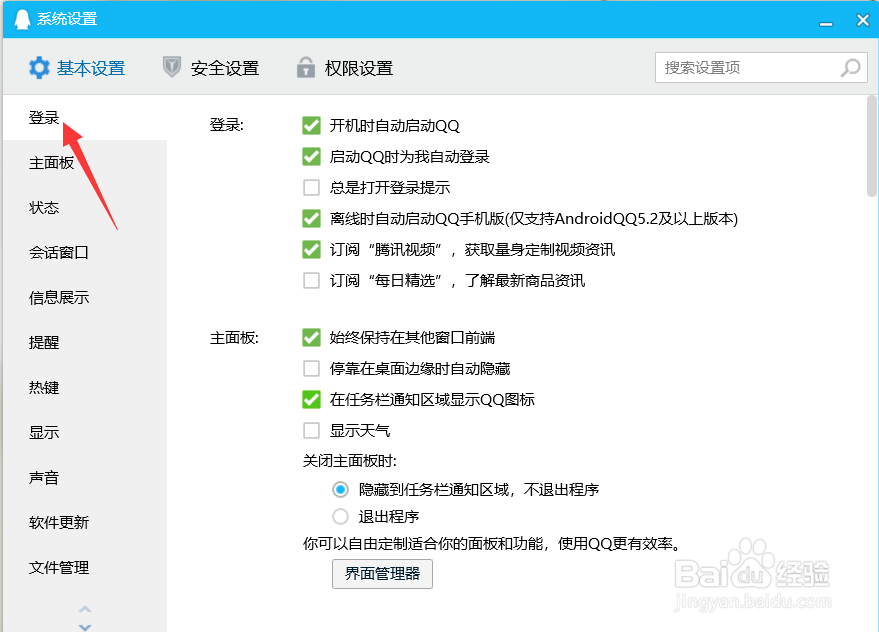Screen dimensions: 879x632
Task: Click the magnifier search icon
Action: 850,68
